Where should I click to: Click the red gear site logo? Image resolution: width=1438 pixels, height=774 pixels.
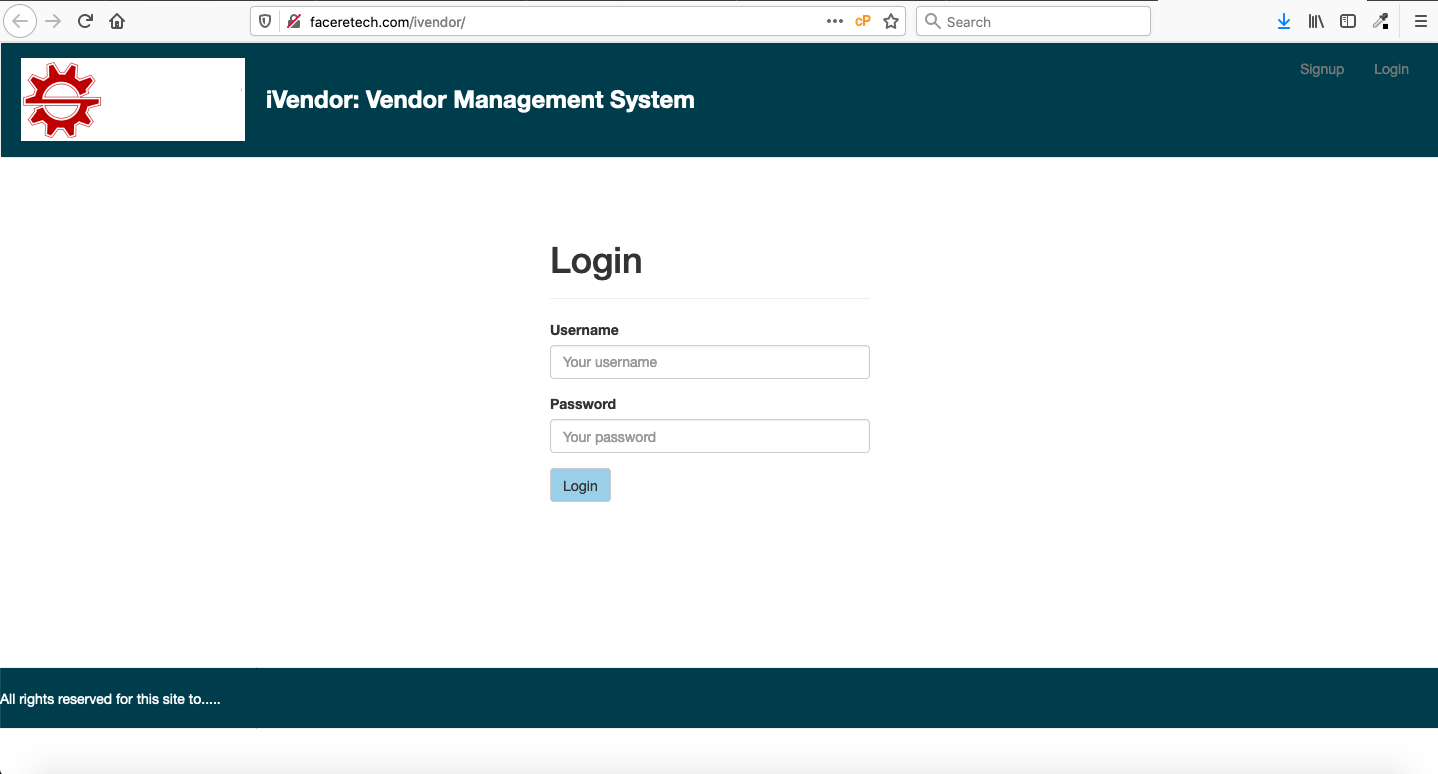click(62, 99)
